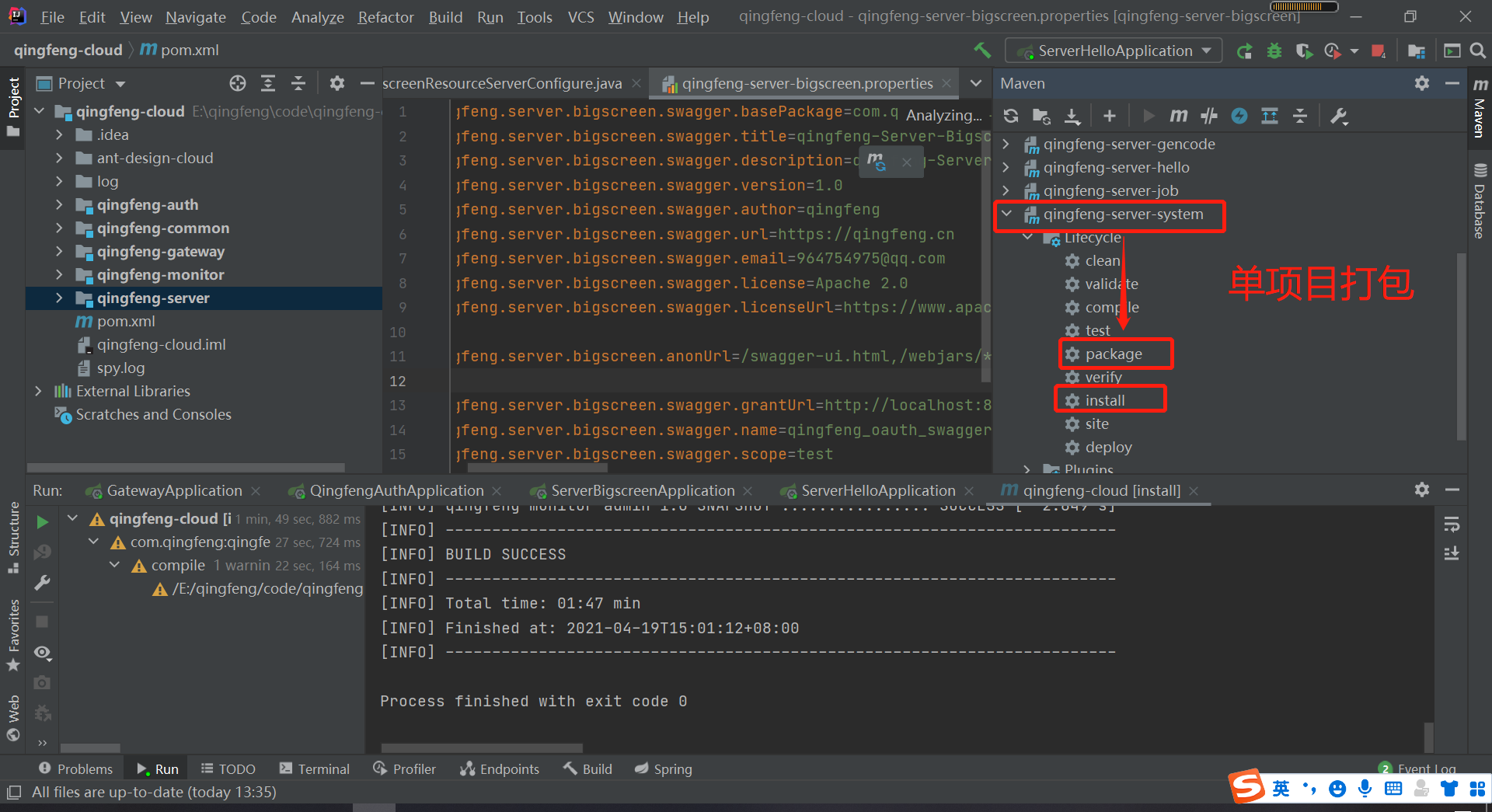
Task: Open Maven settings wrench
Action: pos(1339,116)
